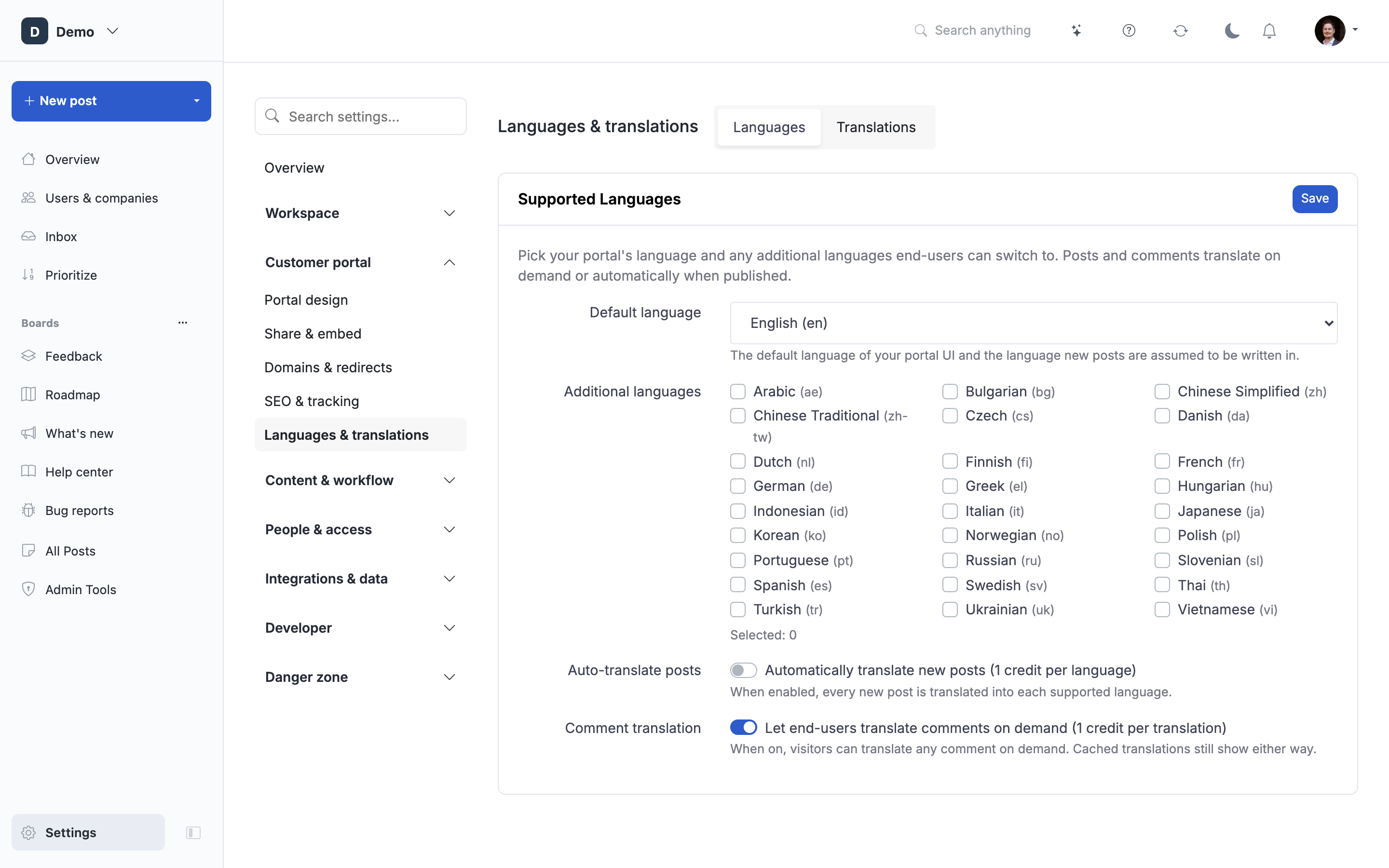Enable the Auto-translate posts toggle
This screenshot has height=868, width=1389.
(743, 670)
